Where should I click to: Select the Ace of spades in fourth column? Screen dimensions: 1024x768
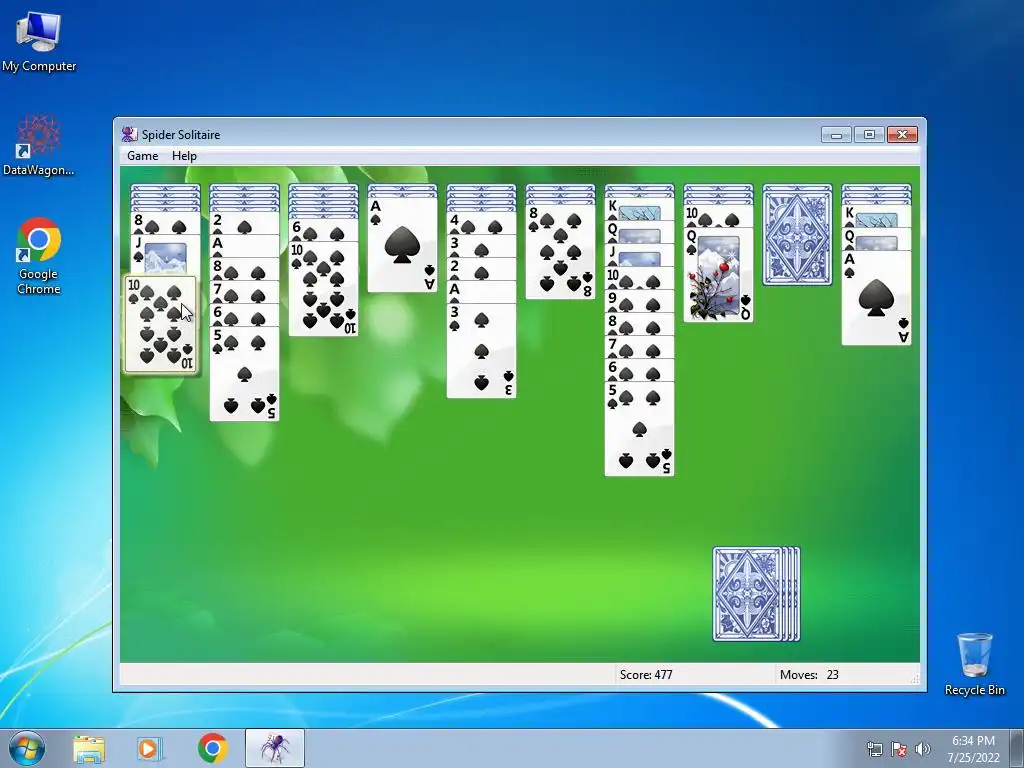point(402,245)
